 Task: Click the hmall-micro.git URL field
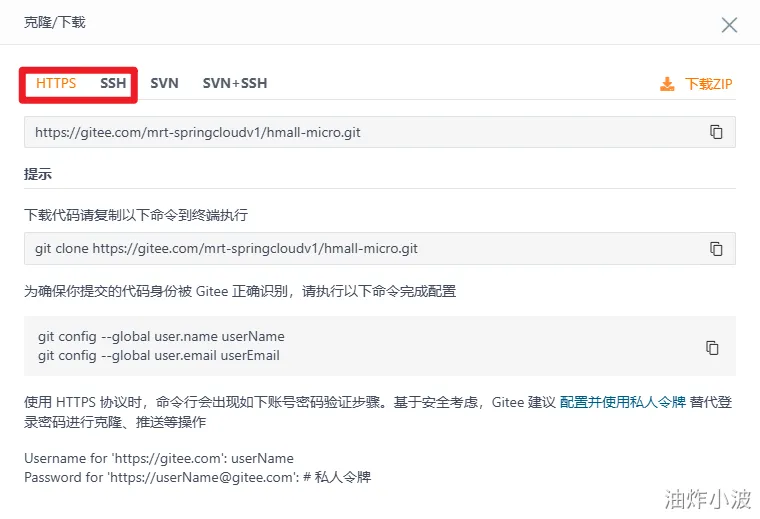(380, 132)
